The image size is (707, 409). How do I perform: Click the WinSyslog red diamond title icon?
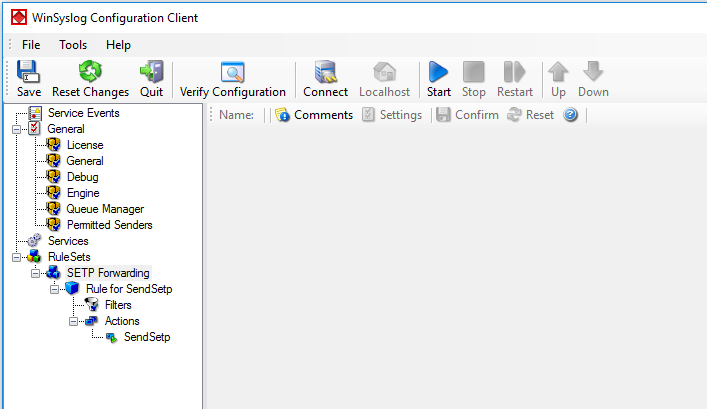pos(19,18)
